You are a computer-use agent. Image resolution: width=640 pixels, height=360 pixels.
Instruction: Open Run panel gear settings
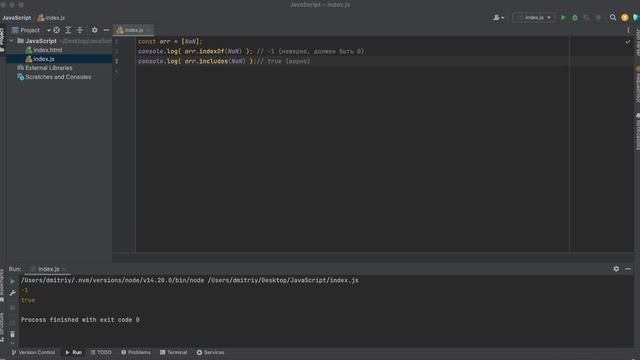coord(616,269)
